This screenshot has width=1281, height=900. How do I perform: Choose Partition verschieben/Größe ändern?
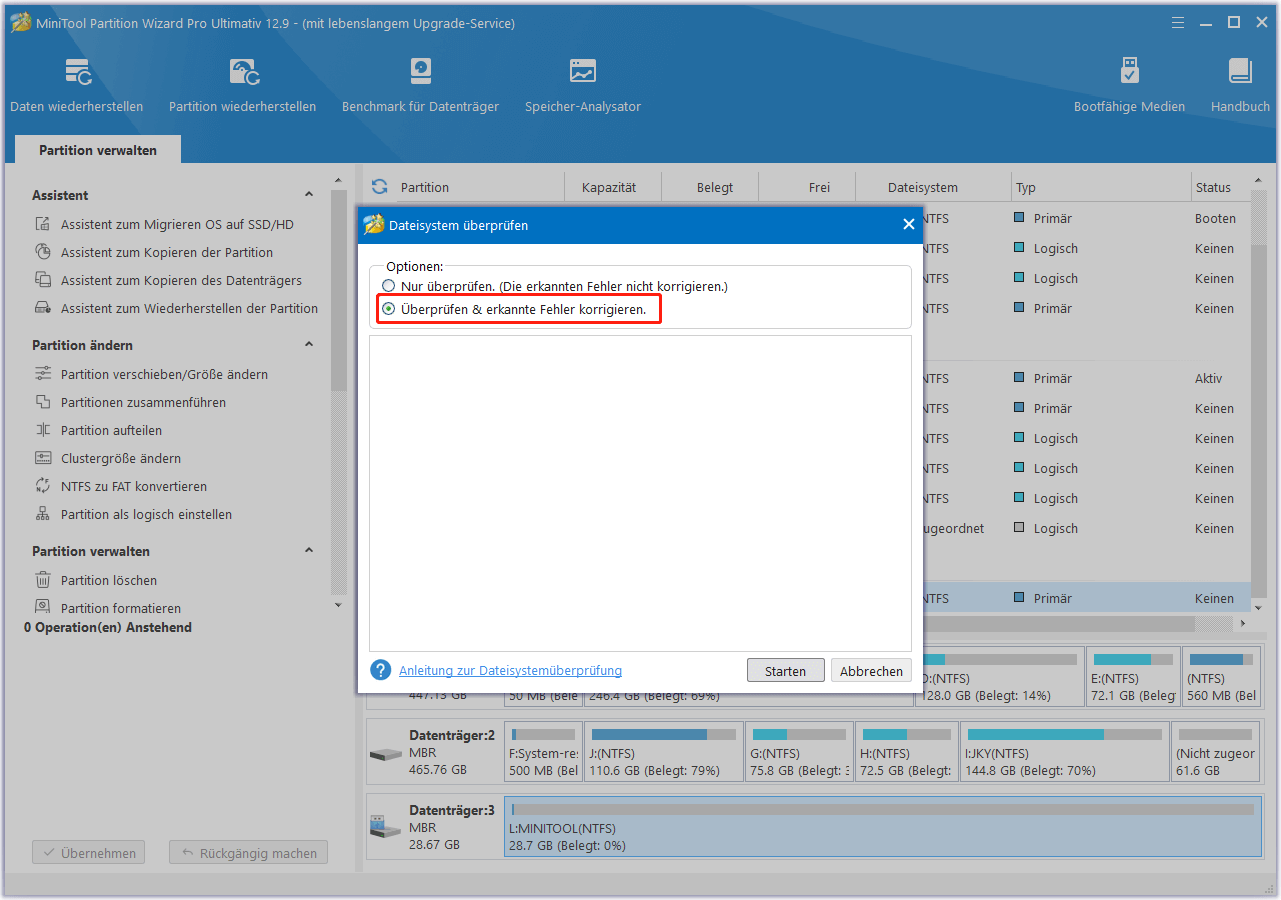coord(164,375)
